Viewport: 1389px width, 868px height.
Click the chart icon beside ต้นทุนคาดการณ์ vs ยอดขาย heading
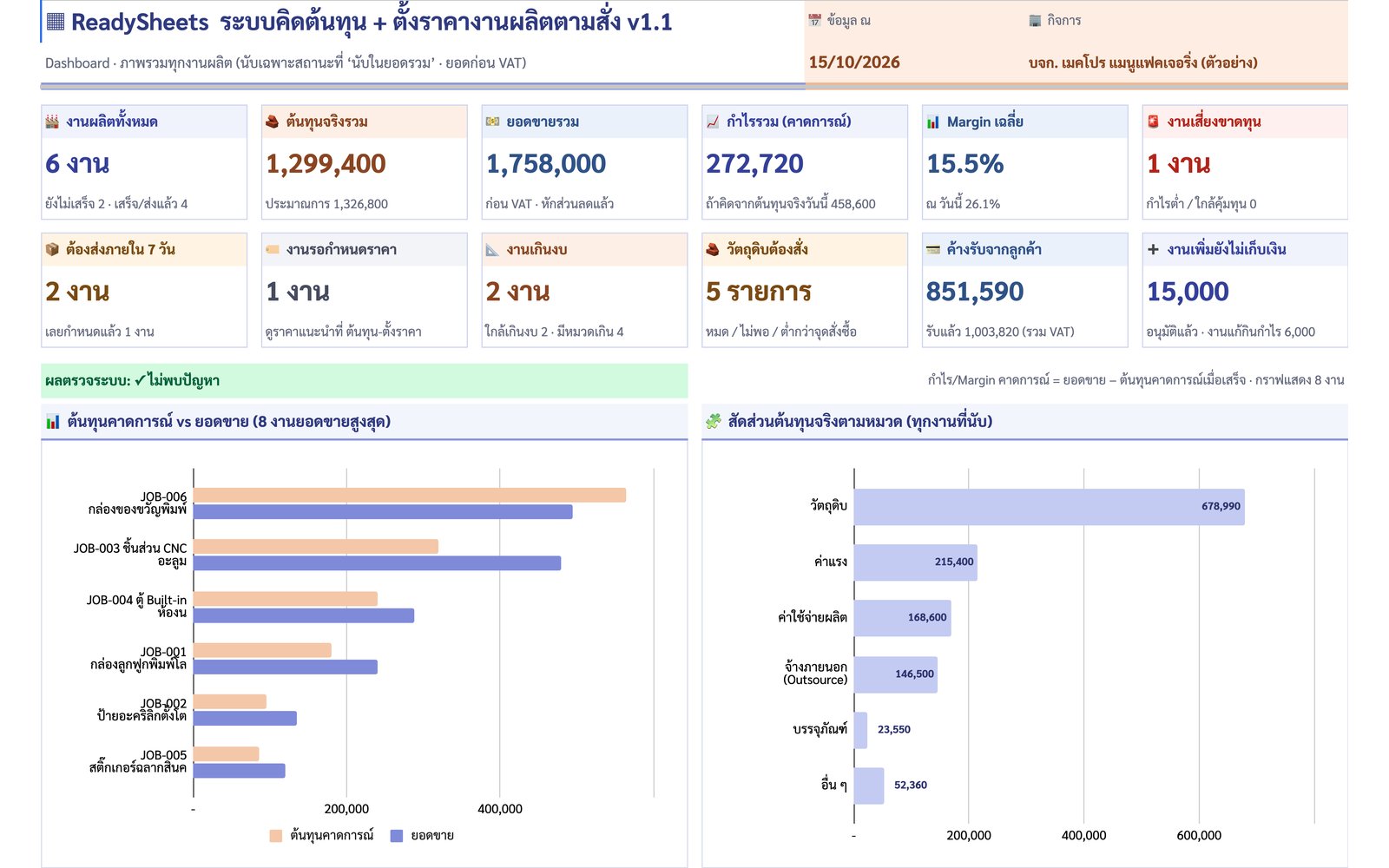coord(53,422)
